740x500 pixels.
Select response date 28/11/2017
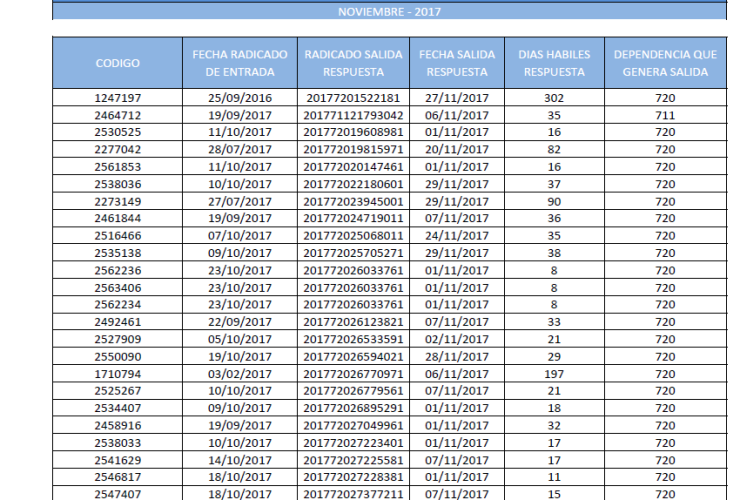click(x=457, y=356)
